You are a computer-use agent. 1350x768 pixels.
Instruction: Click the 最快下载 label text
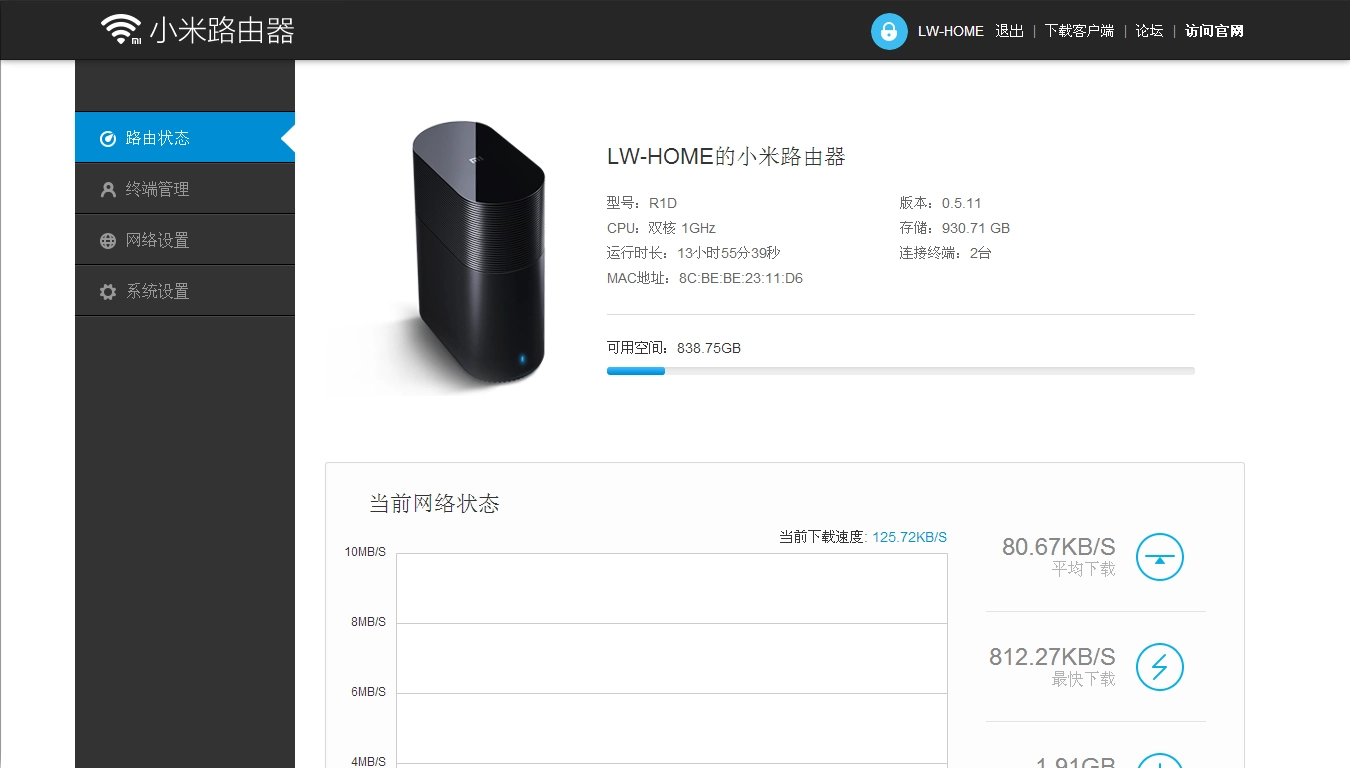(1083, 679)
